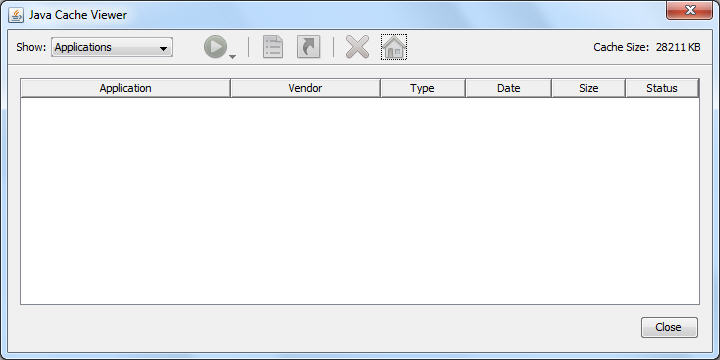Sort by the Date column header
This screenshot has height=360, width=720.
tap(508, 88)
